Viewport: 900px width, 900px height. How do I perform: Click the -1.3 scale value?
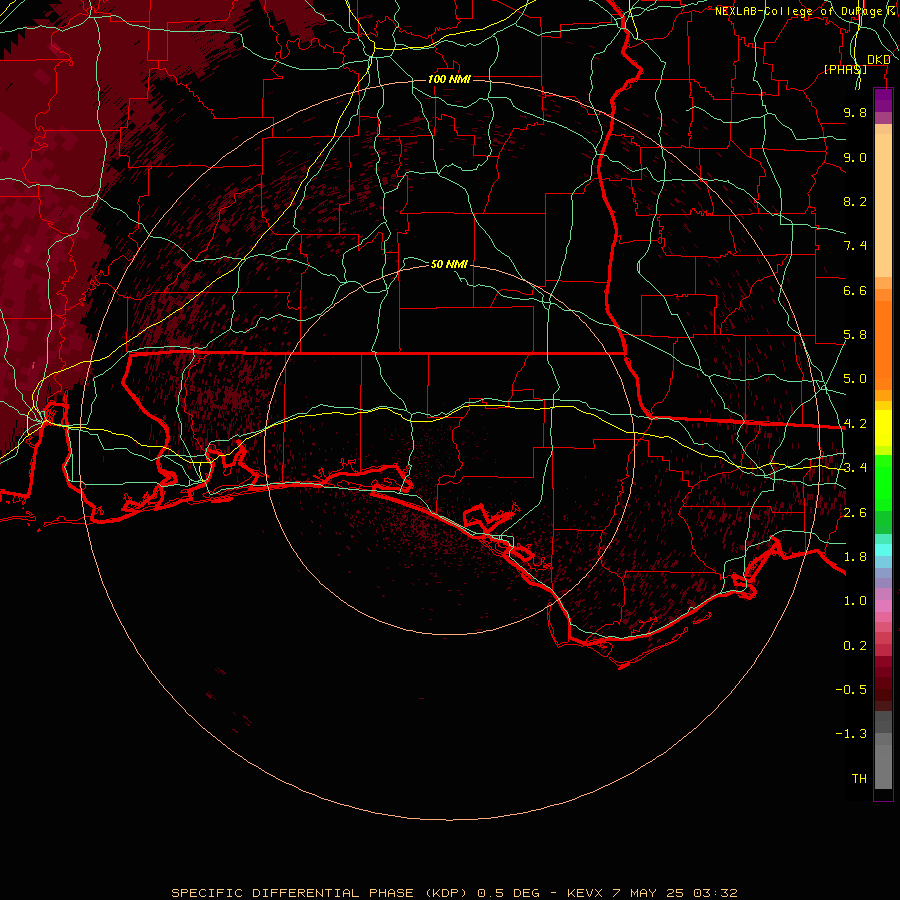[x=851, y=734]
